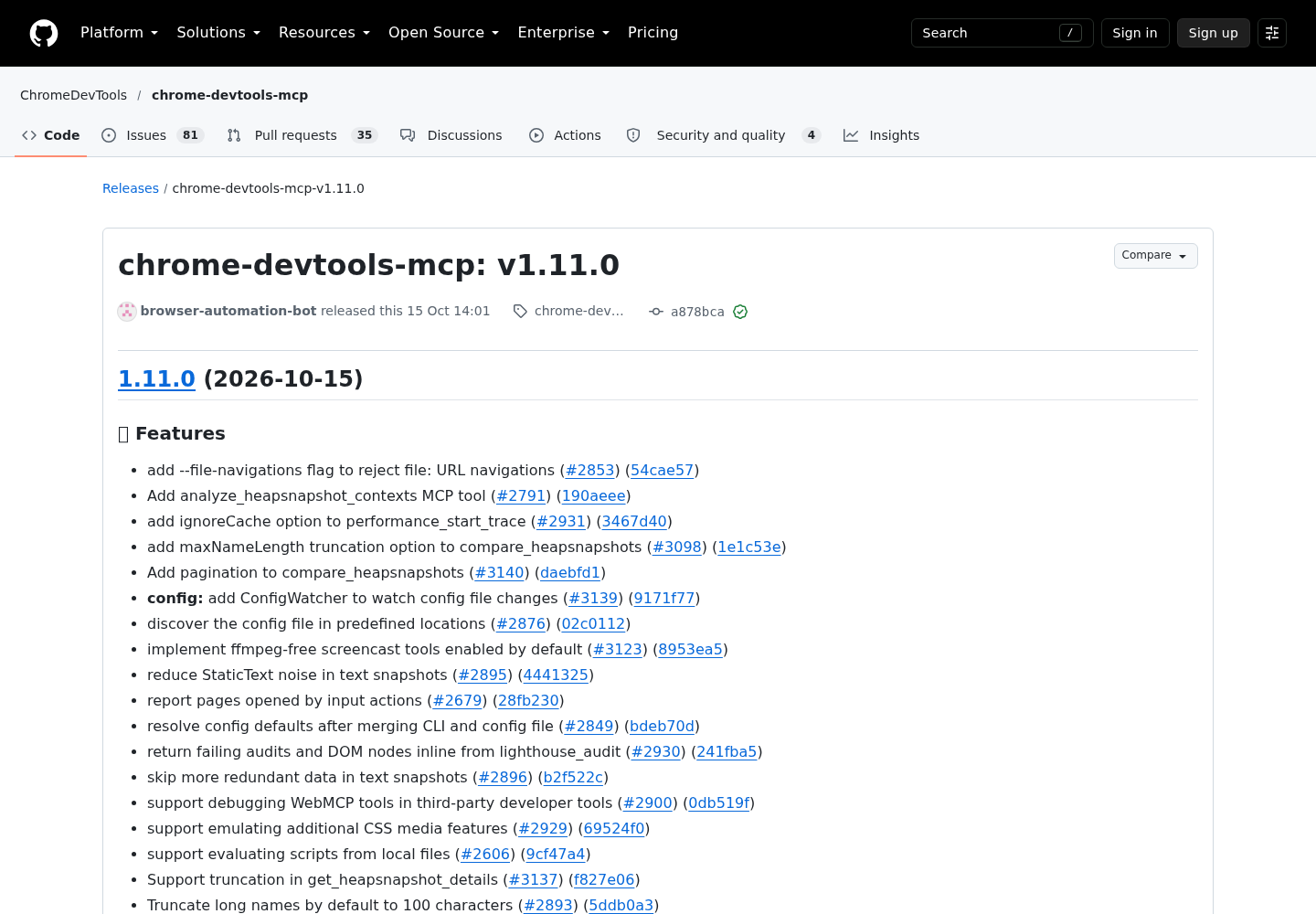This screenshot has width=1316, height=914.
Task: Open the Compare dropdown
Action: tap(1156, 256)
